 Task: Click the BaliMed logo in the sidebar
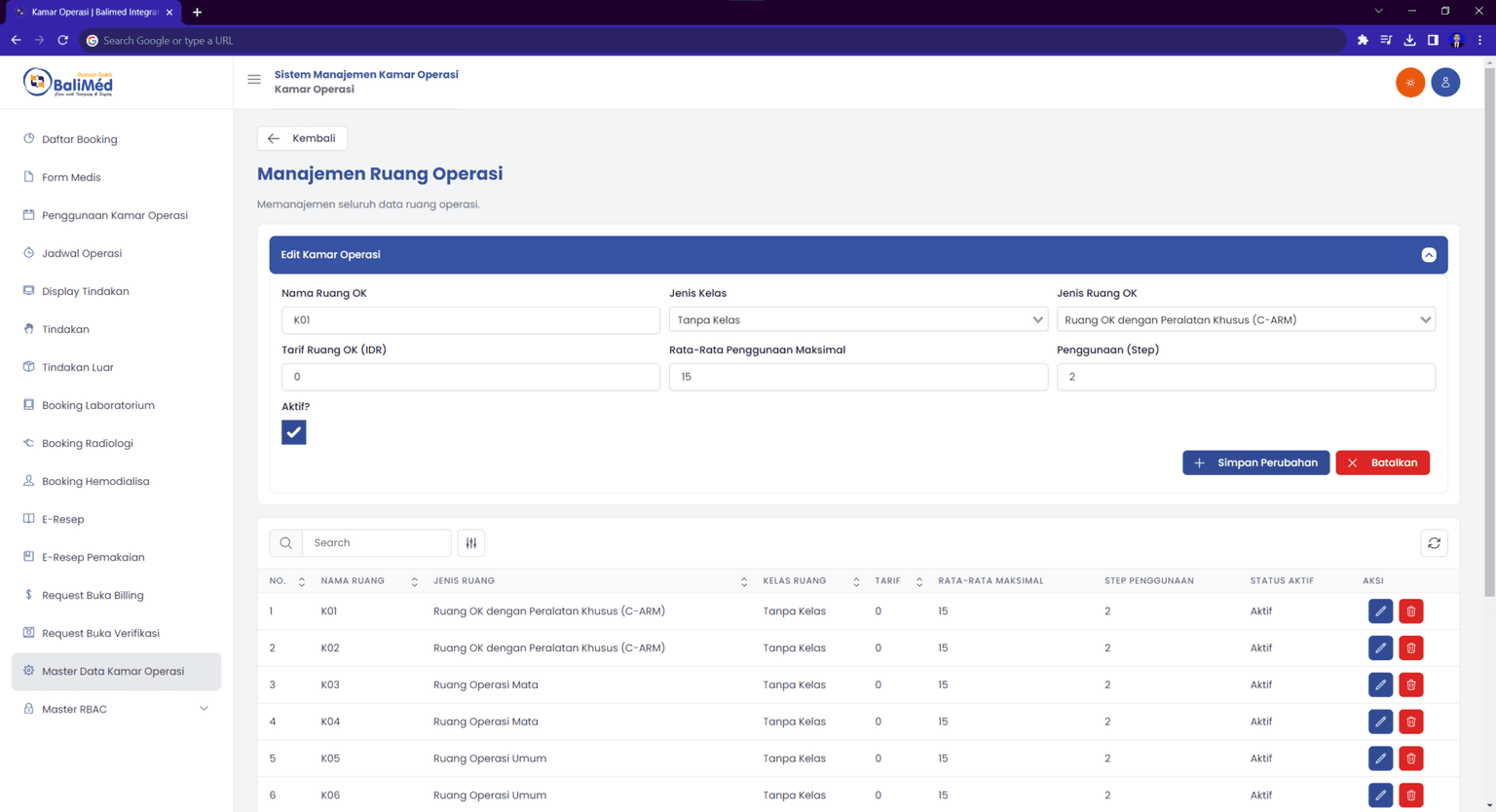point(66,82)
